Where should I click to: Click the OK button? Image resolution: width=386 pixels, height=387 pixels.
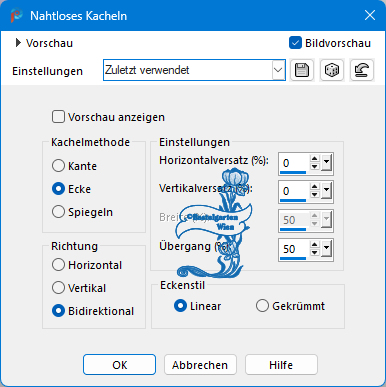point(119,365)
